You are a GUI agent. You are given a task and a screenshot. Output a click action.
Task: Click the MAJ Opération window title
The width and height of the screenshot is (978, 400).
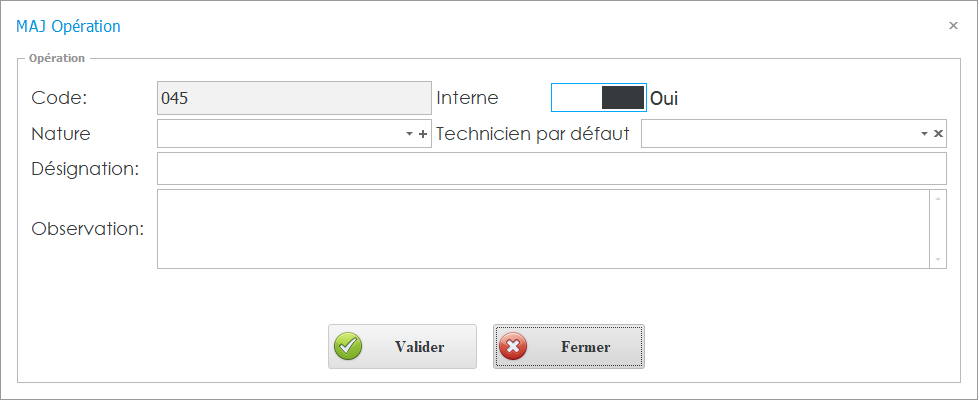[68, 26]
